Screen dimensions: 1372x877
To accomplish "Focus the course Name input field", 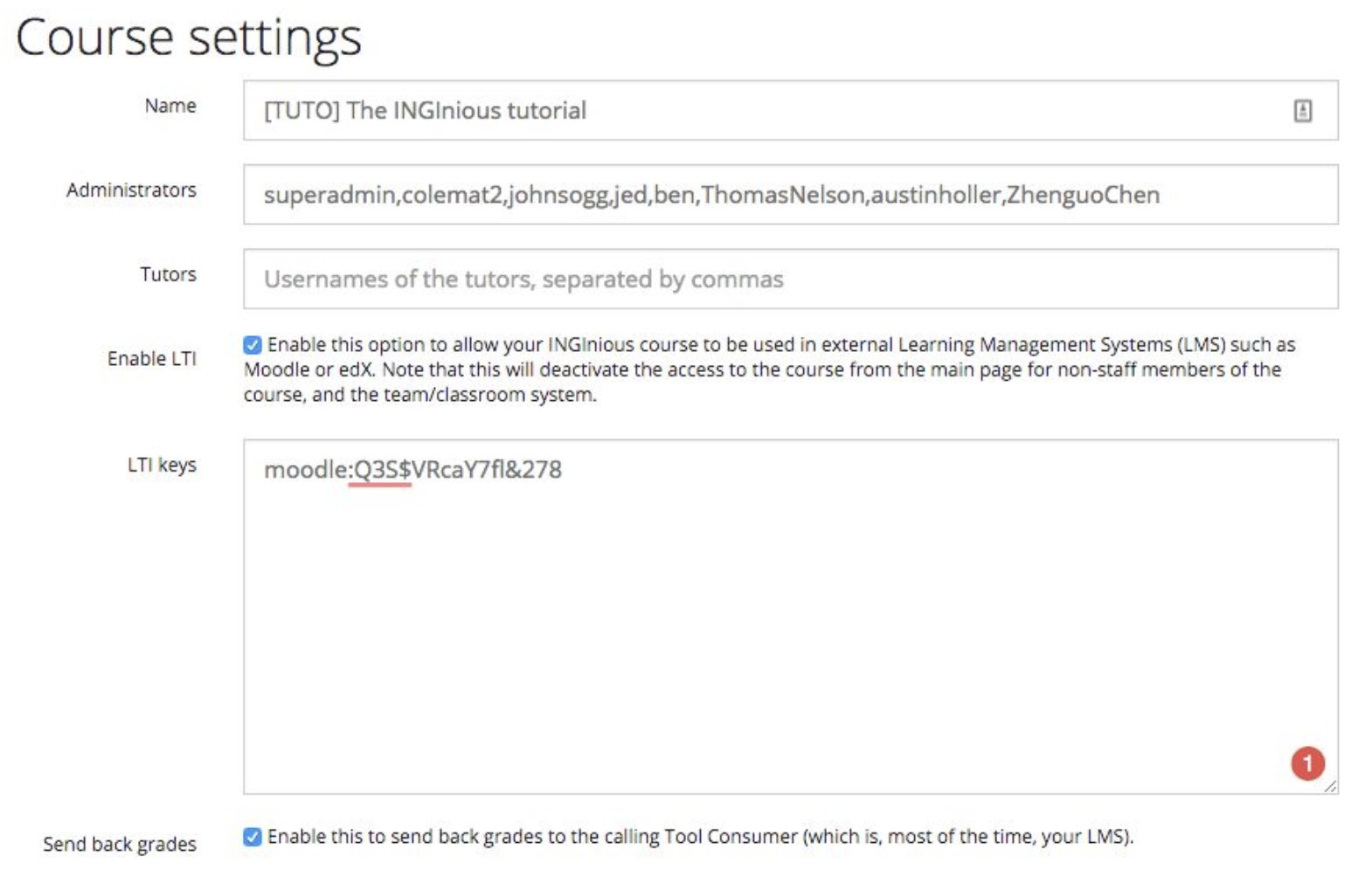I will pyautogui.click(x=790, y=111).
